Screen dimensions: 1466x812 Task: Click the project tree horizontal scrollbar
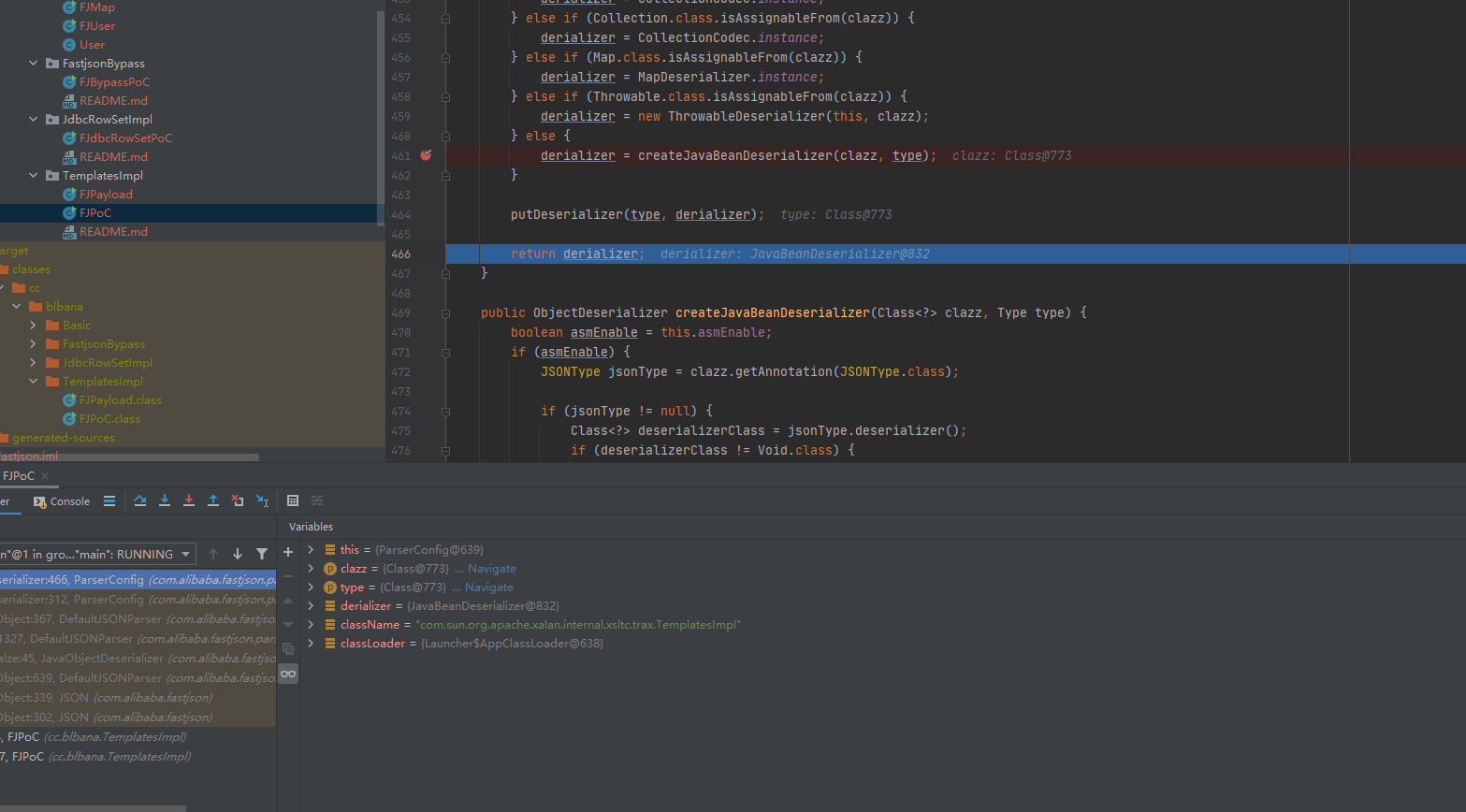[129, 457]
